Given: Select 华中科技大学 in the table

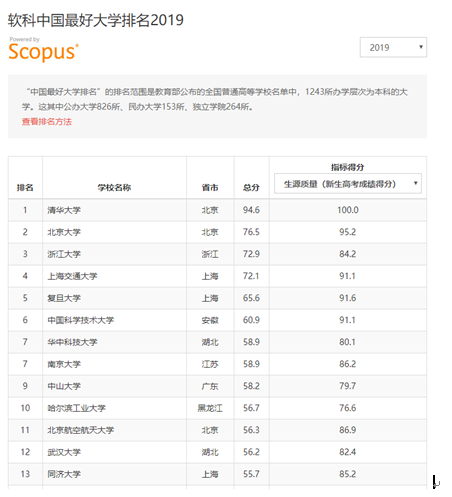Looking at the screenshot, I should 72,342.
